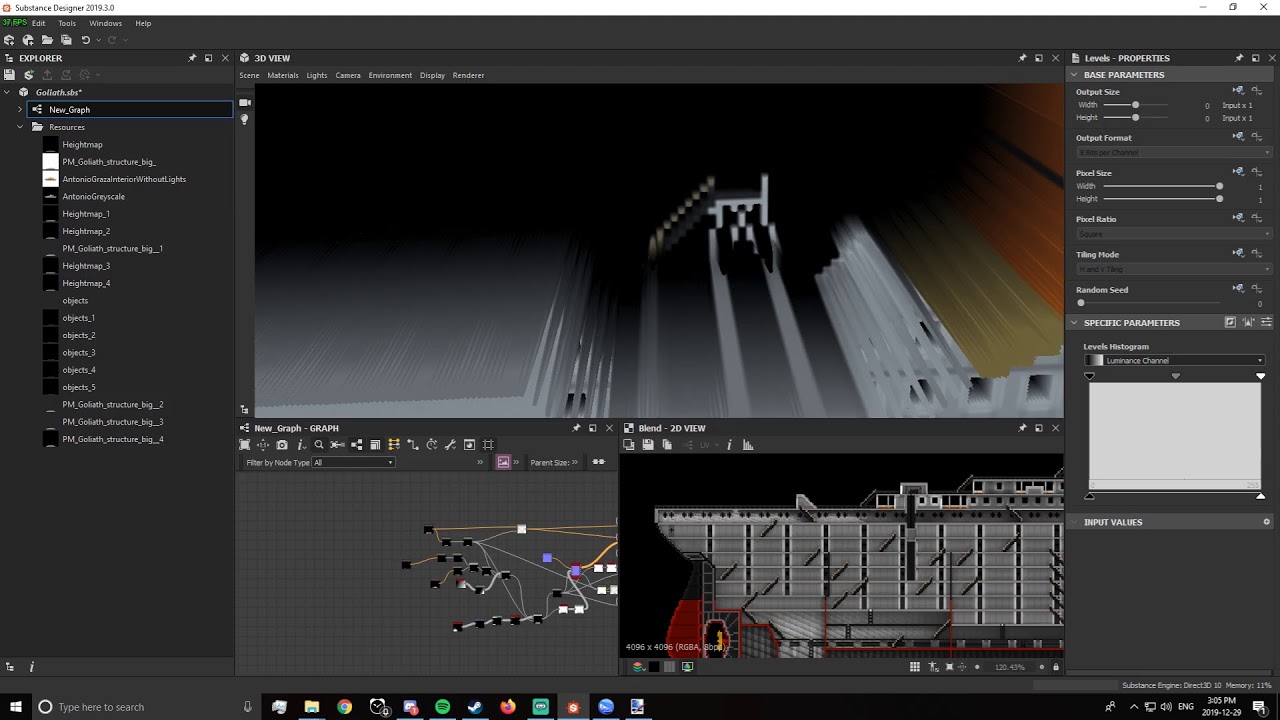Open histogram in 2D view toolbar
Viewport: 1280px width, 720px height.
coord(748,445)
